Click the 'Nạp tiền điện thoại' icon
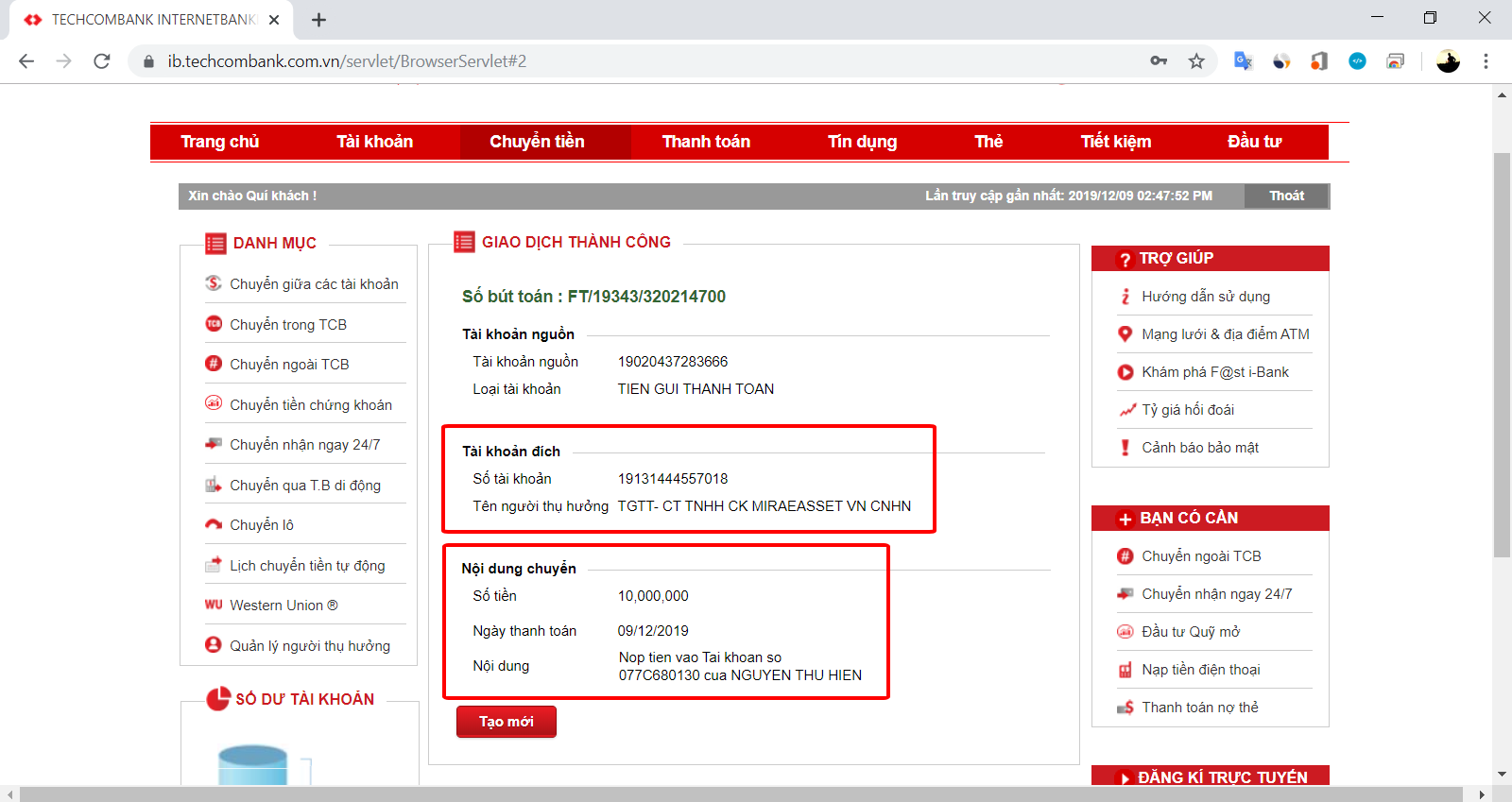The width and height of the screenshot is (1512, 802). pyautogui.click(x=1125, y=670)
